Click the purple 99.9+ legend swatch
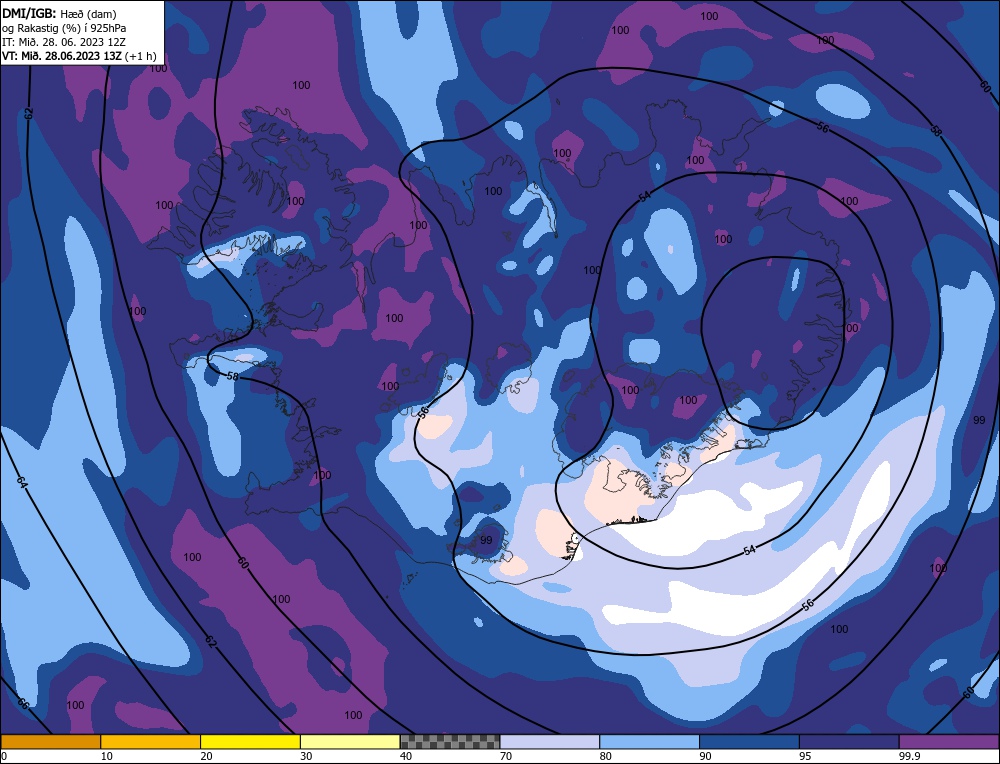Viewport: 1000px width, 764px height. tap(949, 742)
